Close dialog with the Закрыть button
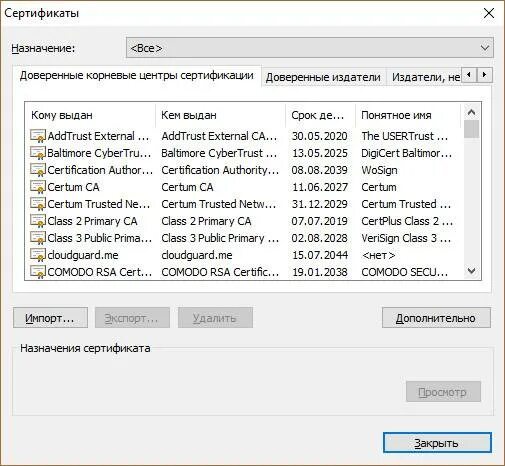The image size is (505, 466). pyautogui.click(x=437, y=443)
